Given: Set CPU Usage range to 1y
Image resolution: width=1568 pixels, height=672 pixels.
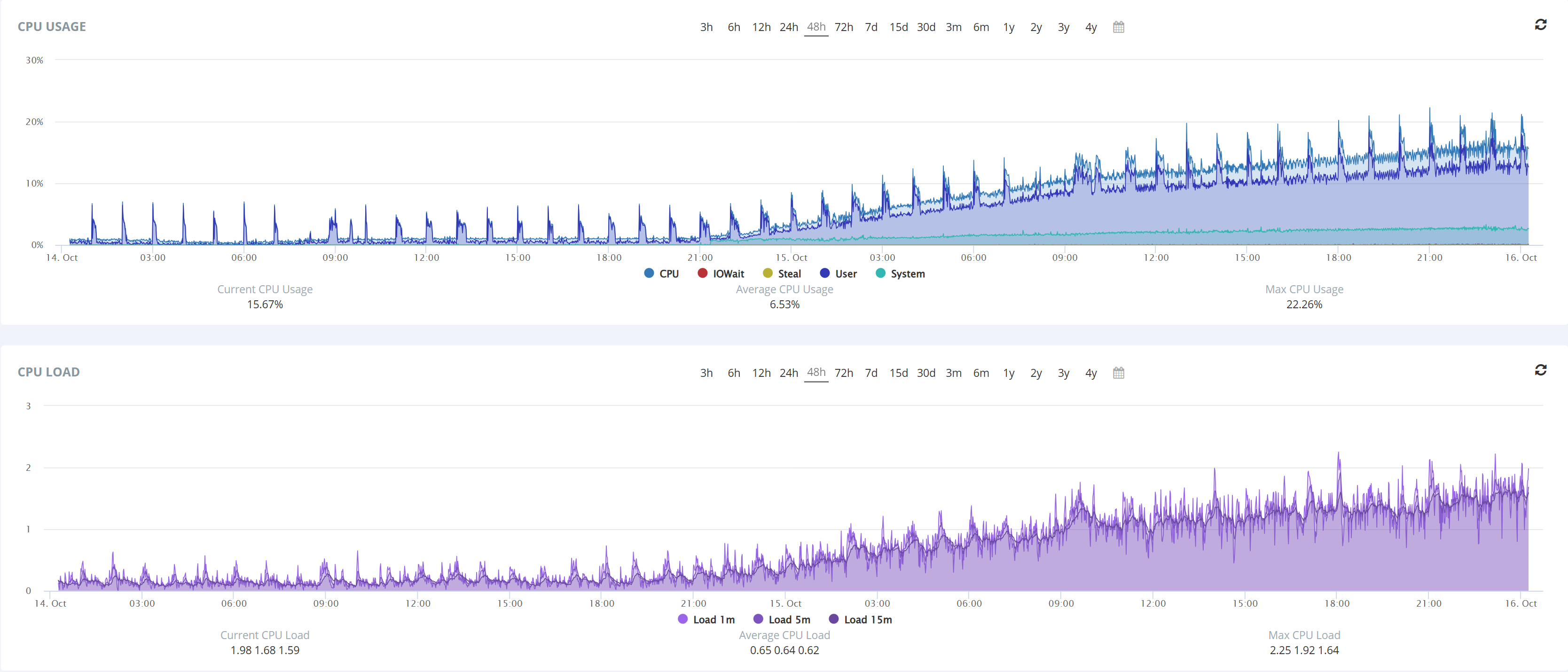Looking at the screenshot, I should tap(1009, 27).
